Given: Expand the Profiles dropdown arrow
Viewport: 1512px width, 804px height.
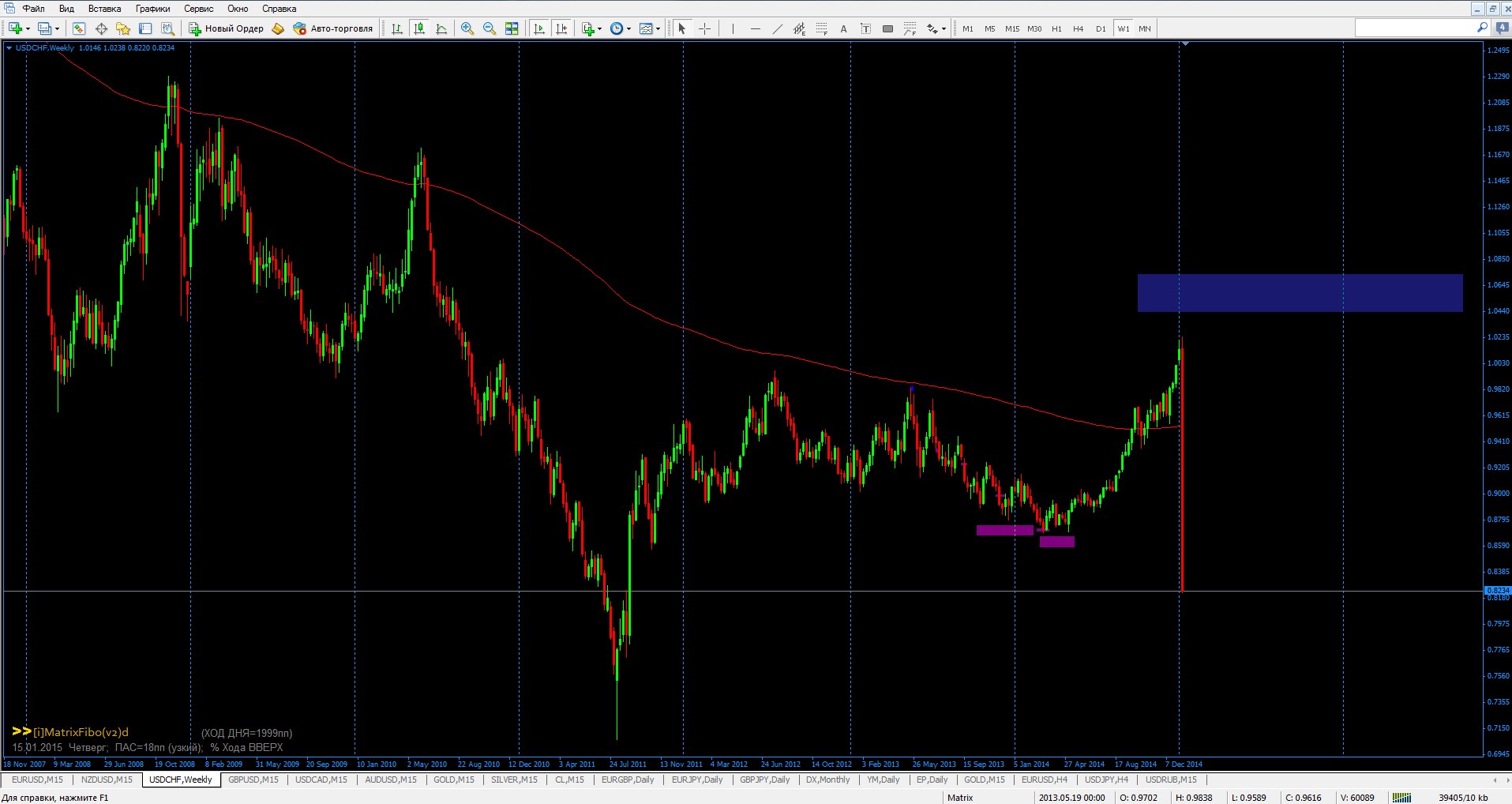Looking at the screenshot, I should click(x=57, y=28).
